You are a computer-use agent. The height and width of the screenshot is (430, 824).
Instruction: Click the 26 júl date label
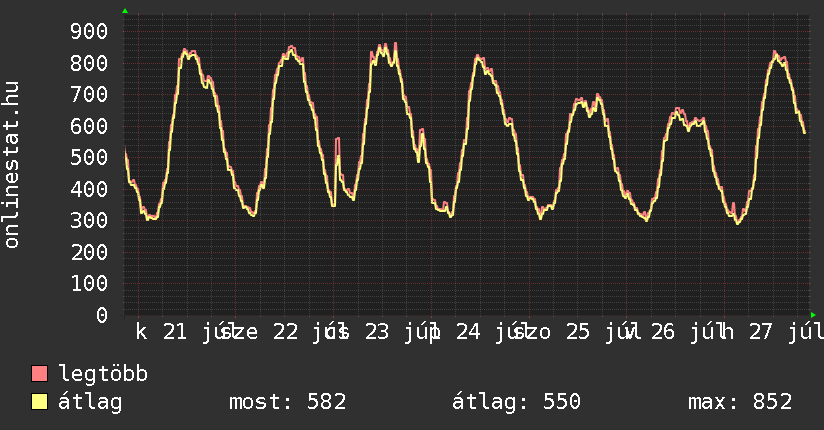point(686,332)
